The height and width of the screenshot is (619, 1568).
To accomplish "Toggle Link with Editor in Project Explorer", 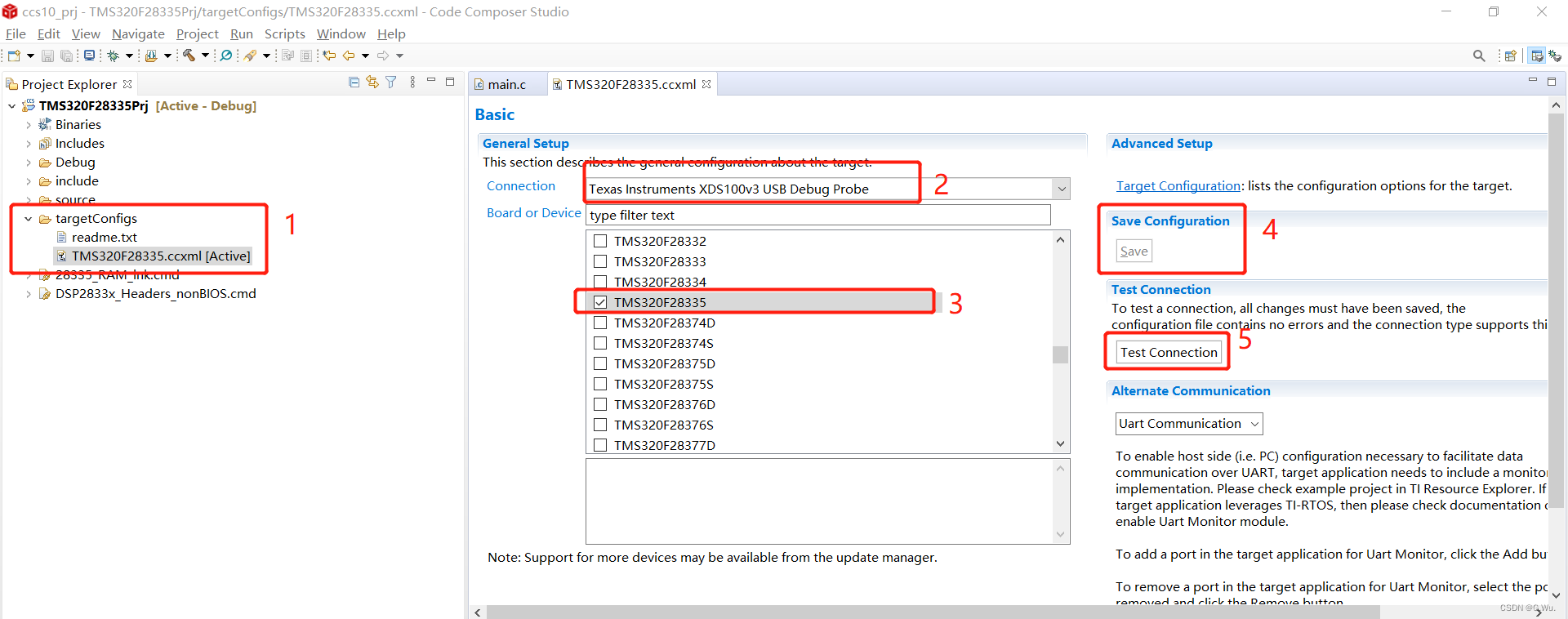I will click(372, 82).
